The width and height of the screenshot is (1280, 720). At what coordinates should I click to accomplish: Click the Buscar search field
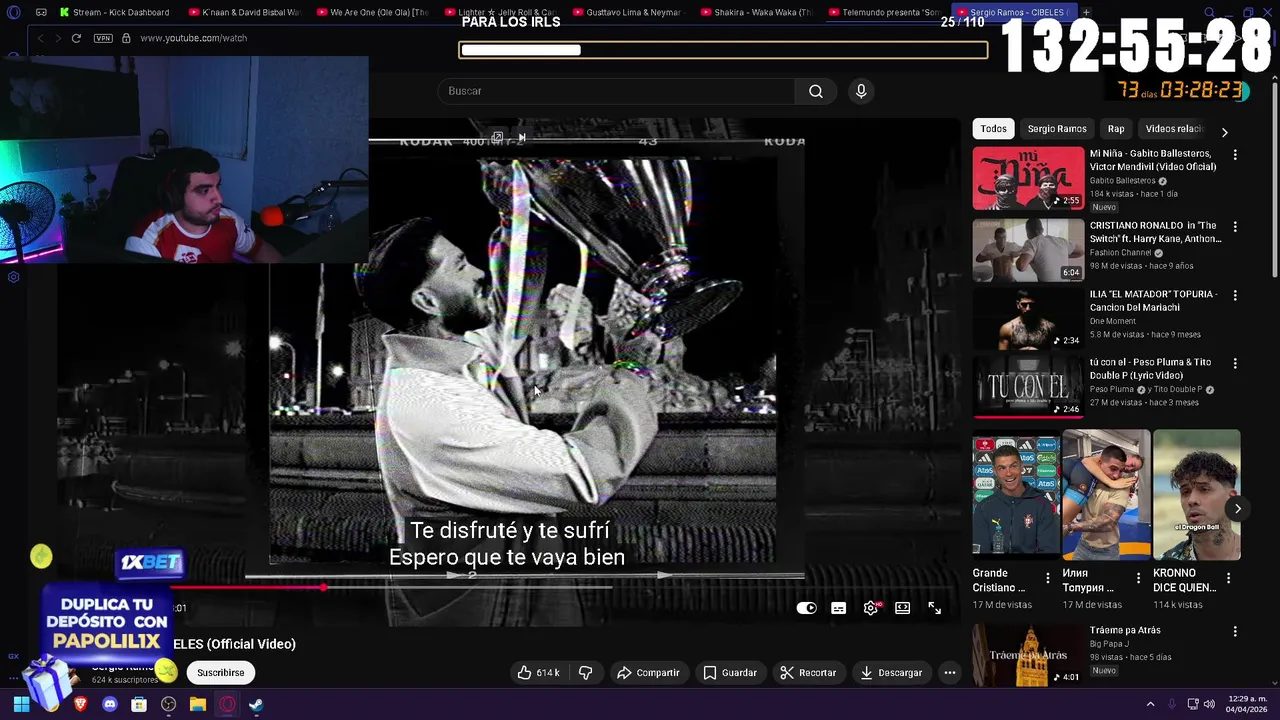click(x=616, y=91)
